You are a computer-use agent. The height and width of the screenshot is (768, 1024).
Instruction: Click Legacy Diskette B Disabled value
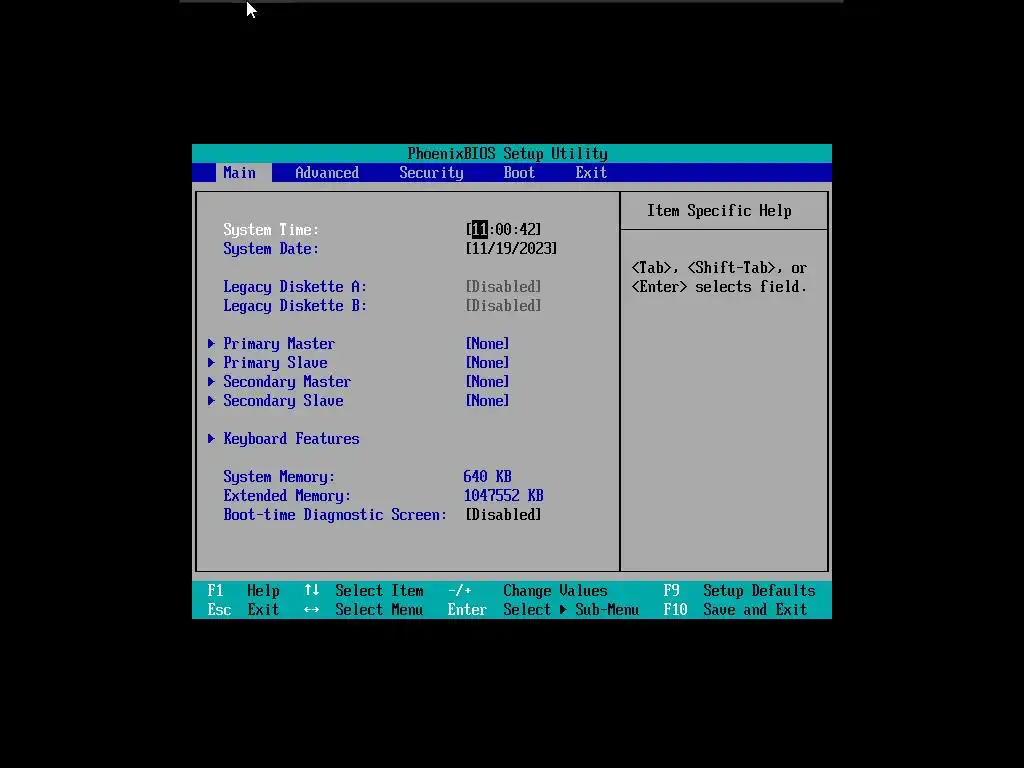(x=503, y=305)
